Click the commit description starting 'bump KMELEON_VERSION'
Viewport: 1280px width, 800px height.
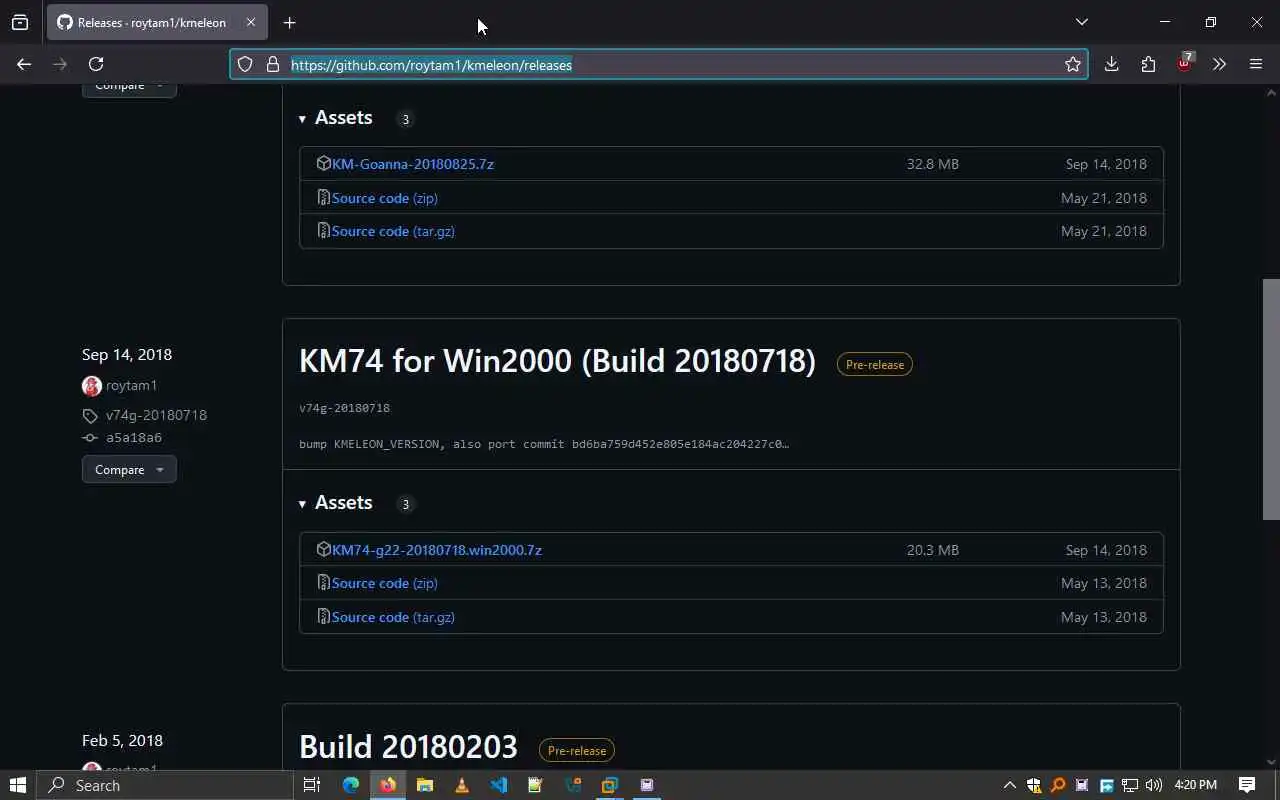coord(544,444)
